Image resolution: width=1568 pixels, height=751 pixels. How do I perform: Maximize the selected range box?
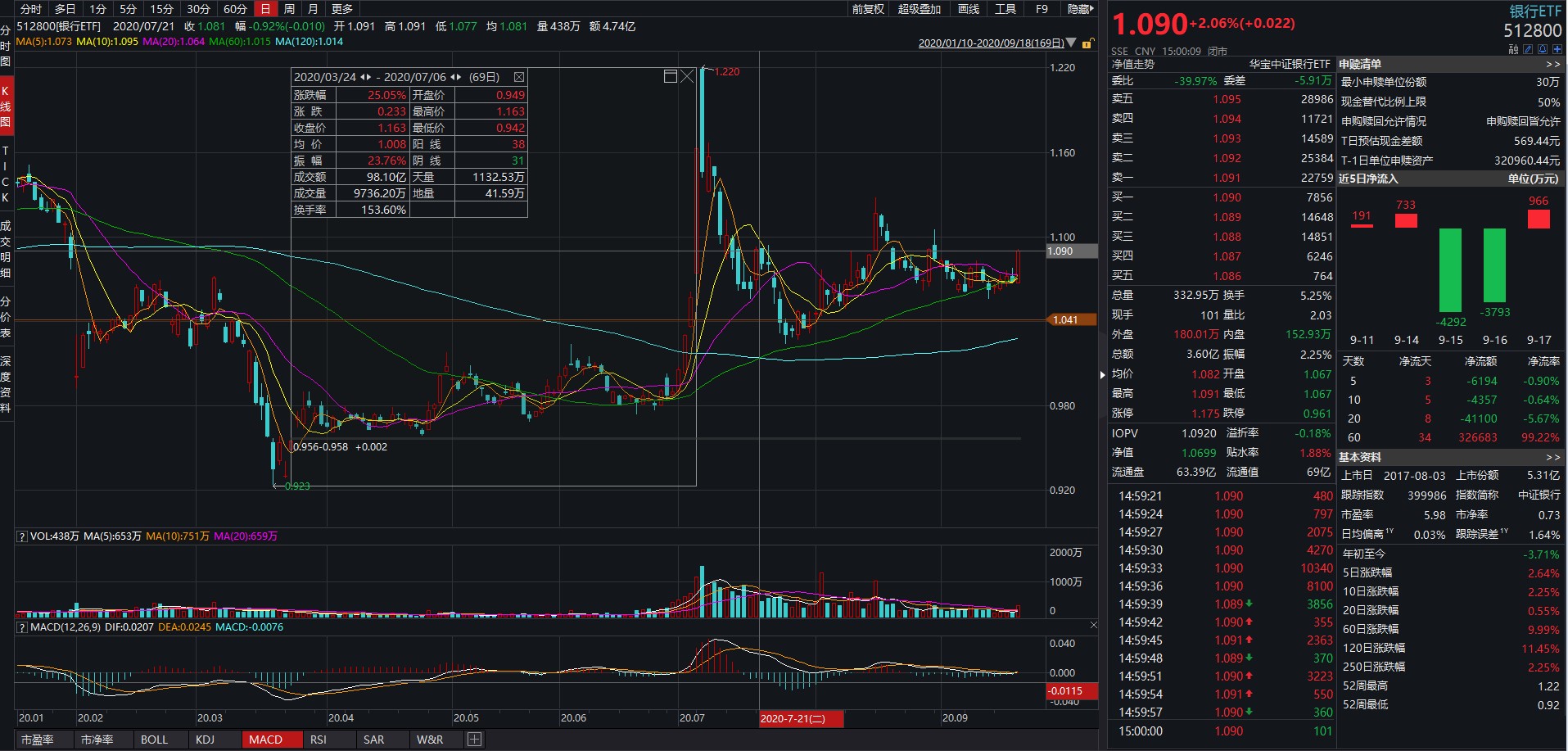coord(670,76)
